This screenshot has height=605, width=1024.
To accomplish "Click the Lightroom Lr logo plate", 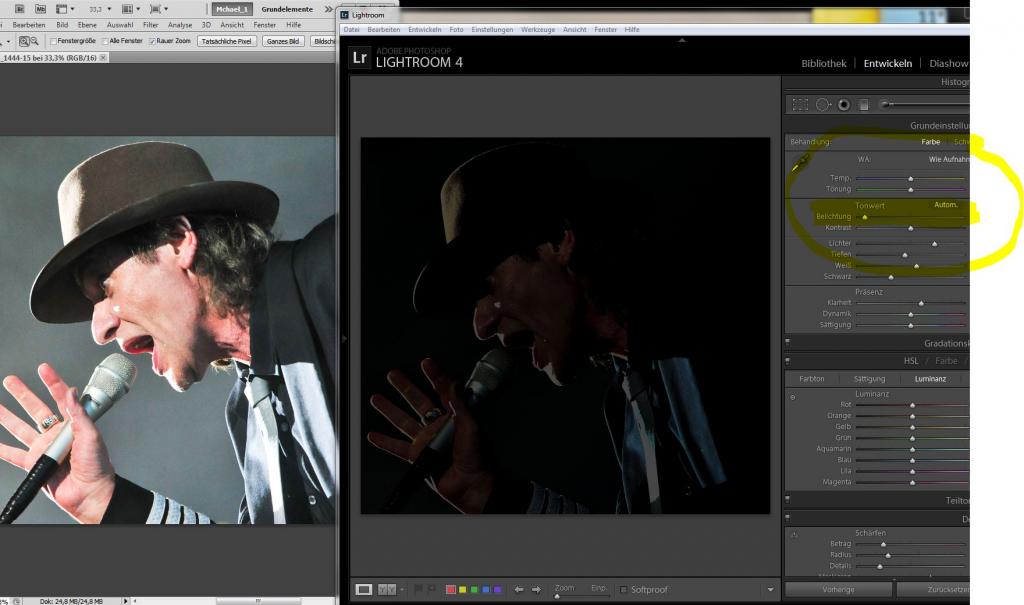I will [360, 57].
